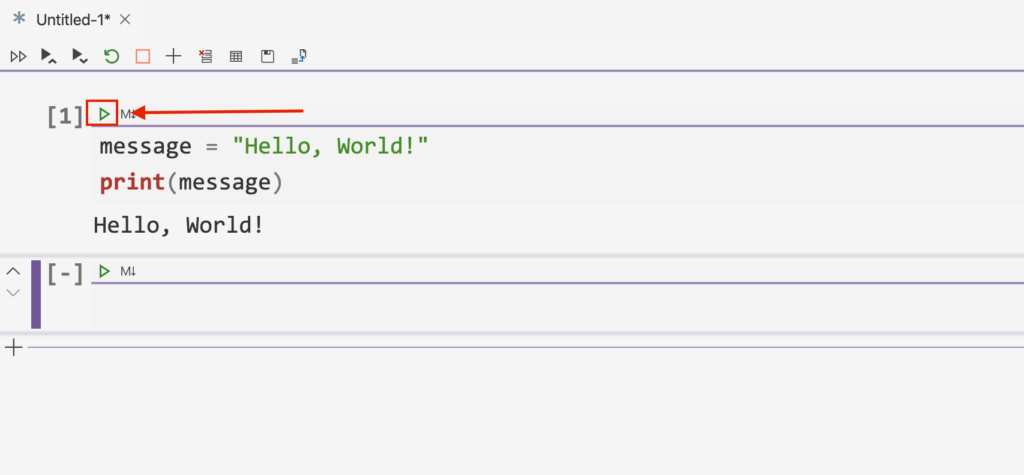Convert the empty [-] cell to markdown
This screenshot has width=1024, height=475.
point(127,271)
